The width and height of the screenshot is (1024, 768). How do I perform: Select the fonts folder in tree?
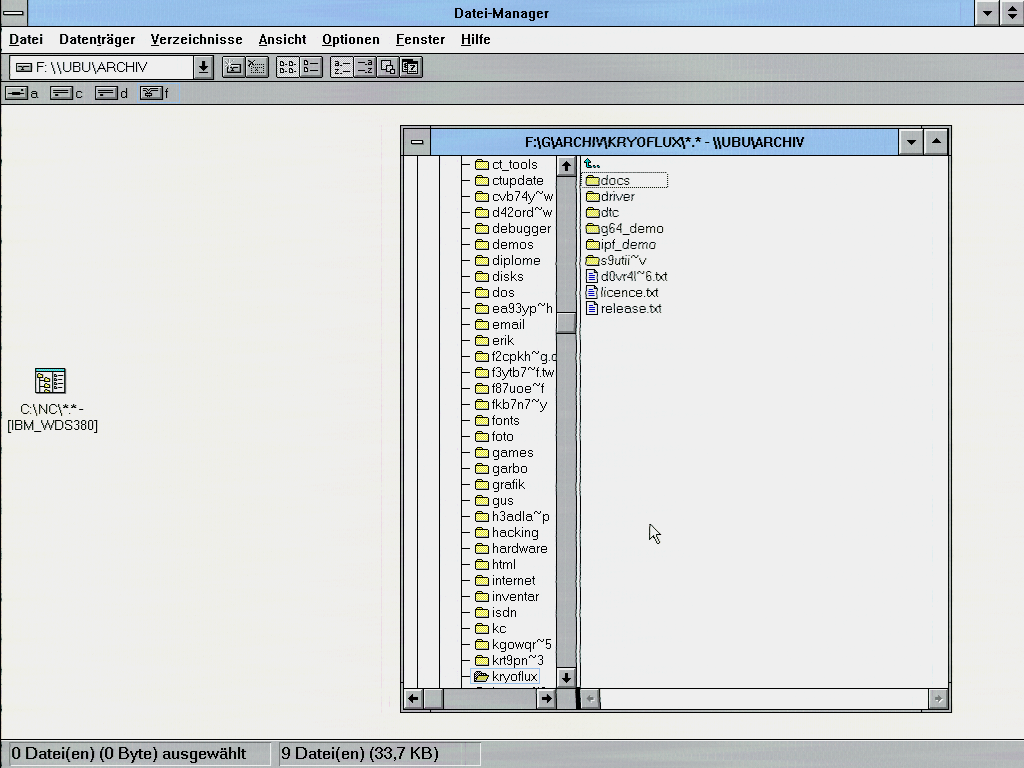[x=497, y=421]
